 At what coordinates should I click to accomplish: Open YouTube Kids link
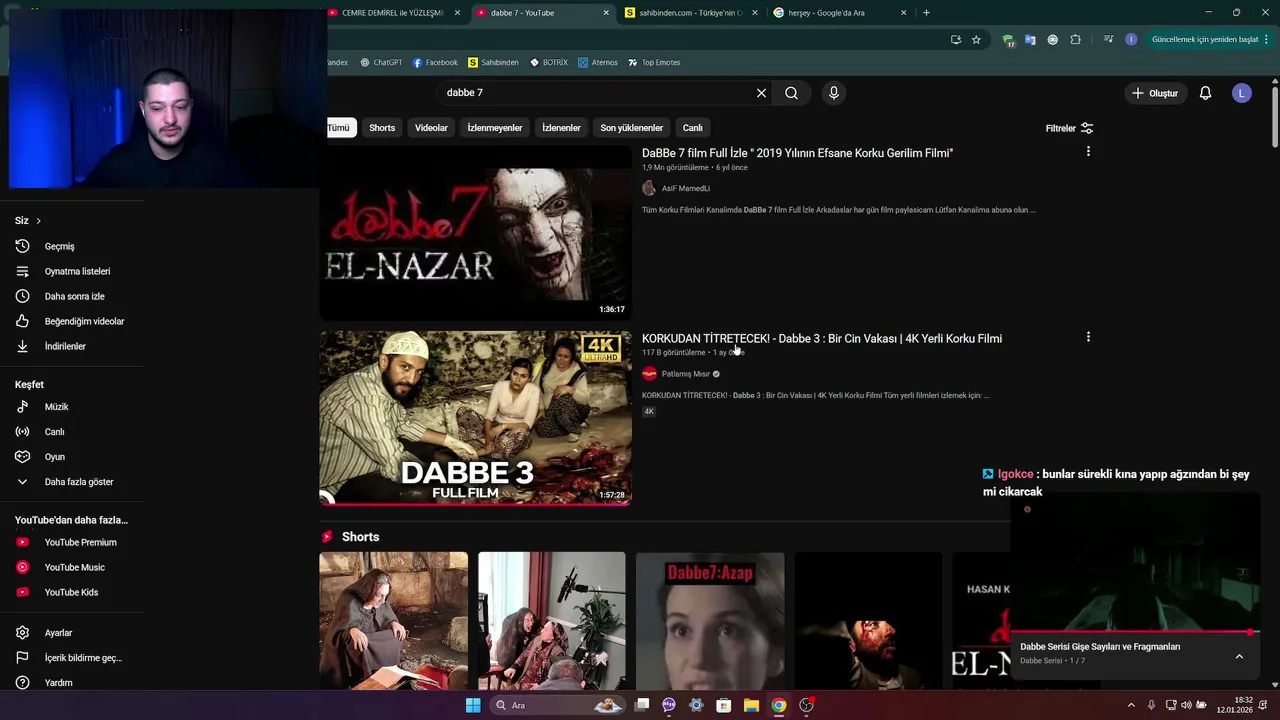click(x=71, y=592)
